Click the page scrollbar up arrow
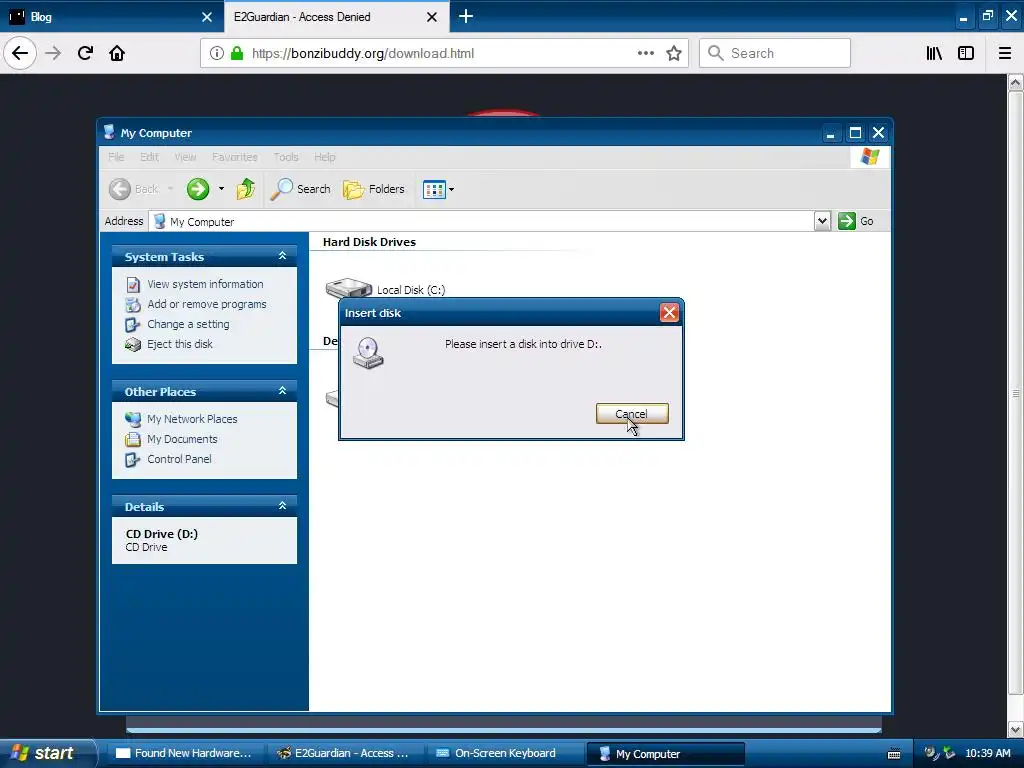1024x768 pixels. tap(1016, 83)
